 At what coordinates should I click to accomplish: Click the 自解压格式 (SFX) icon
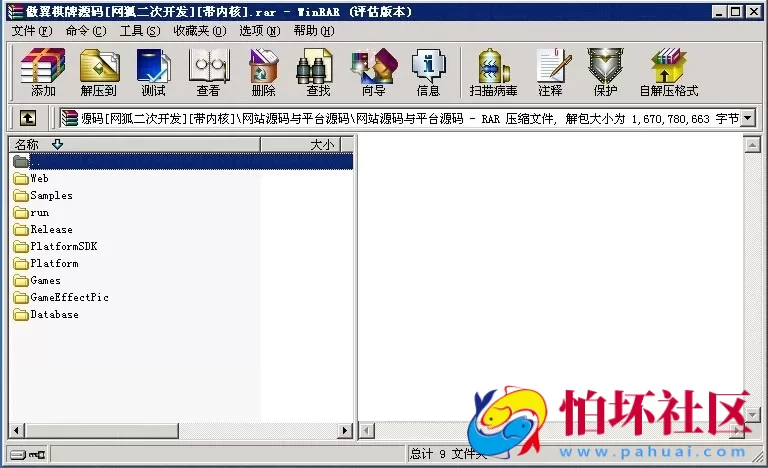point(668,71)
